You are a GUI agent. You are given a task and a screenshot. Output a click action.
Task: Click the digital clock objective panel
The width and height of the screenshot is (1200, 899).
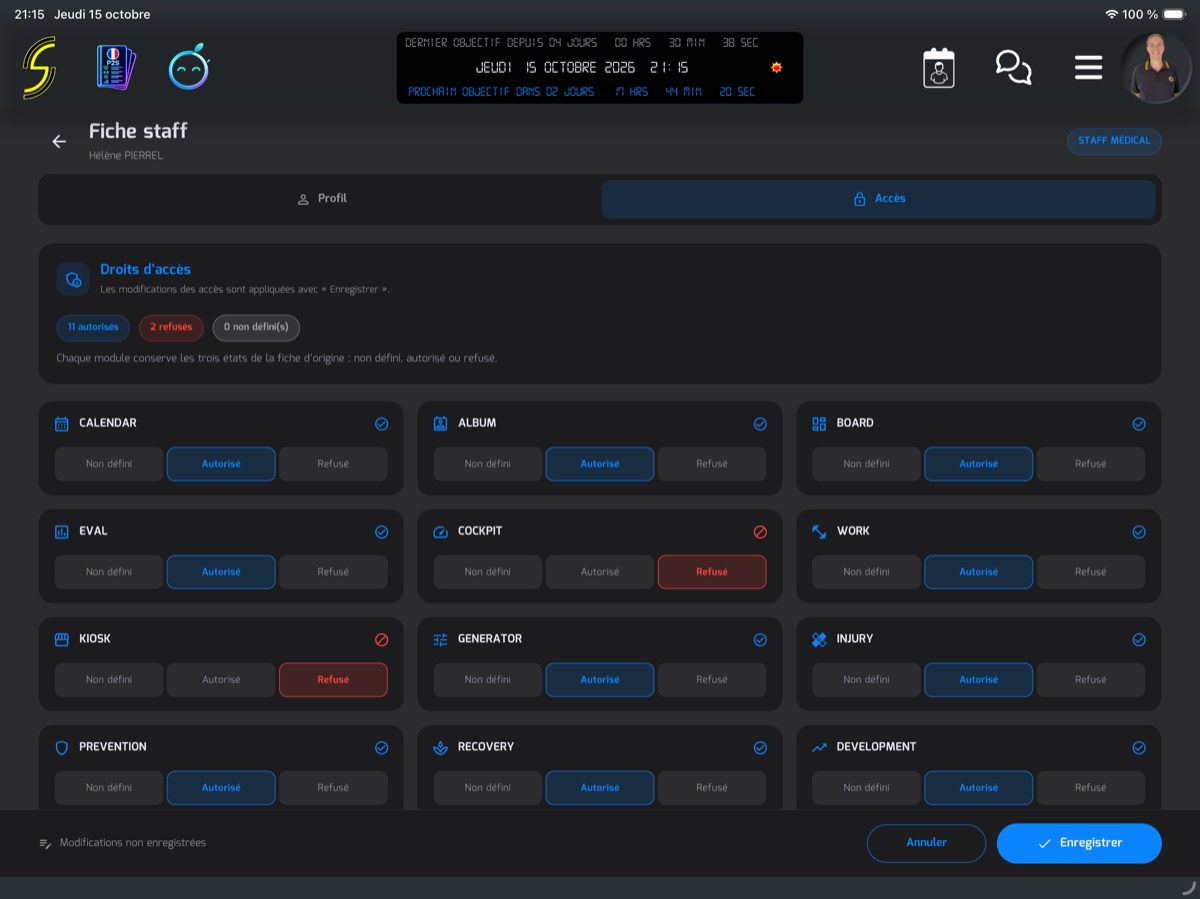pyautogui.click(x=600, y=68)
